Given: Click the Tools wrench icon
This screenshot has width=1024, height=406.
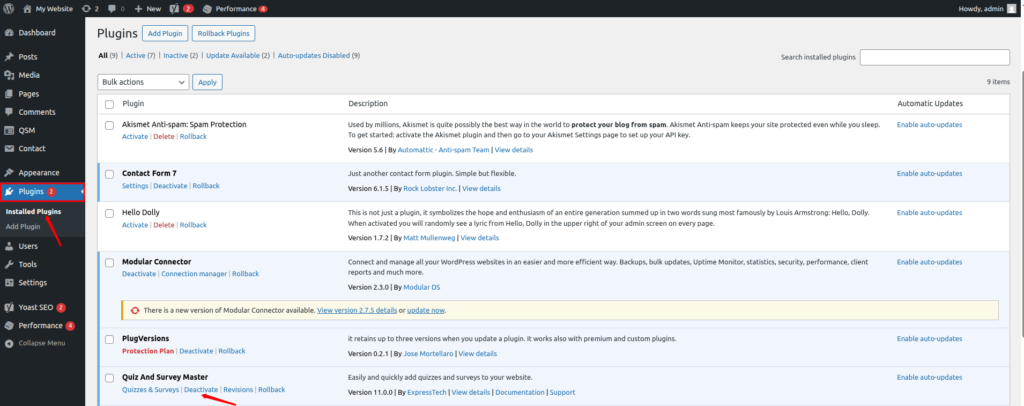Looking at the screenshot, I should pos(9,264).
